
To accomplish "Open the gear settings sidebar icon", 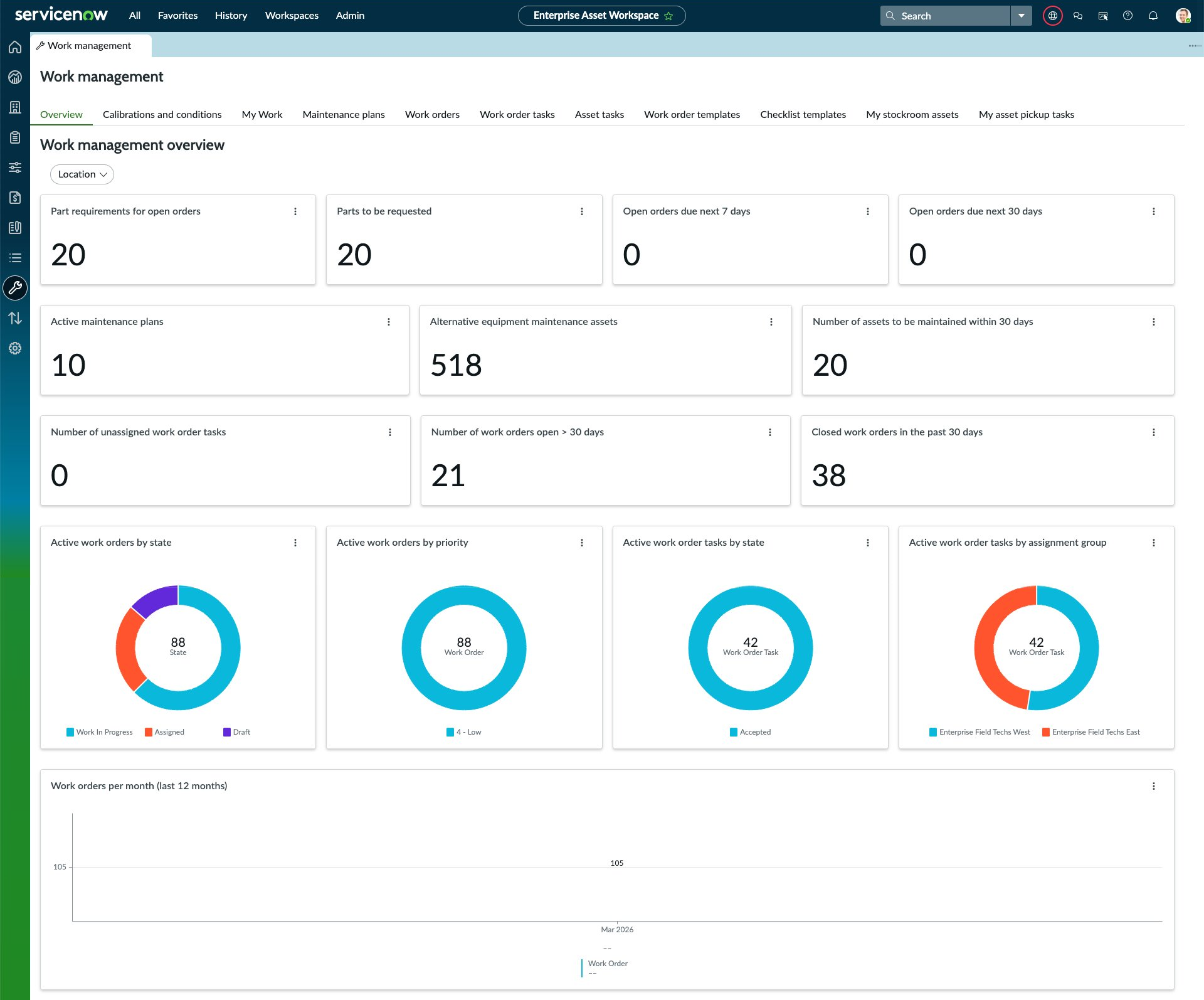I will pyautogui.click(x=15, y=348).
